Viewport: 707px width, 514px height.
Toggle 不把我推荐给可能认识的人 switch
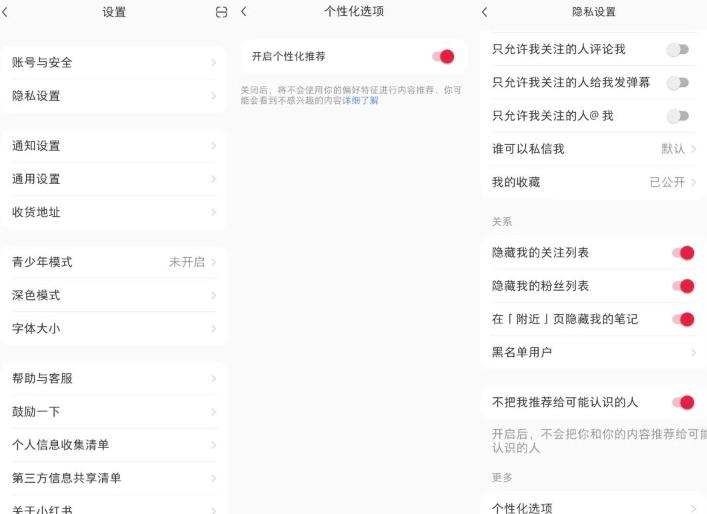coord(683,403)
